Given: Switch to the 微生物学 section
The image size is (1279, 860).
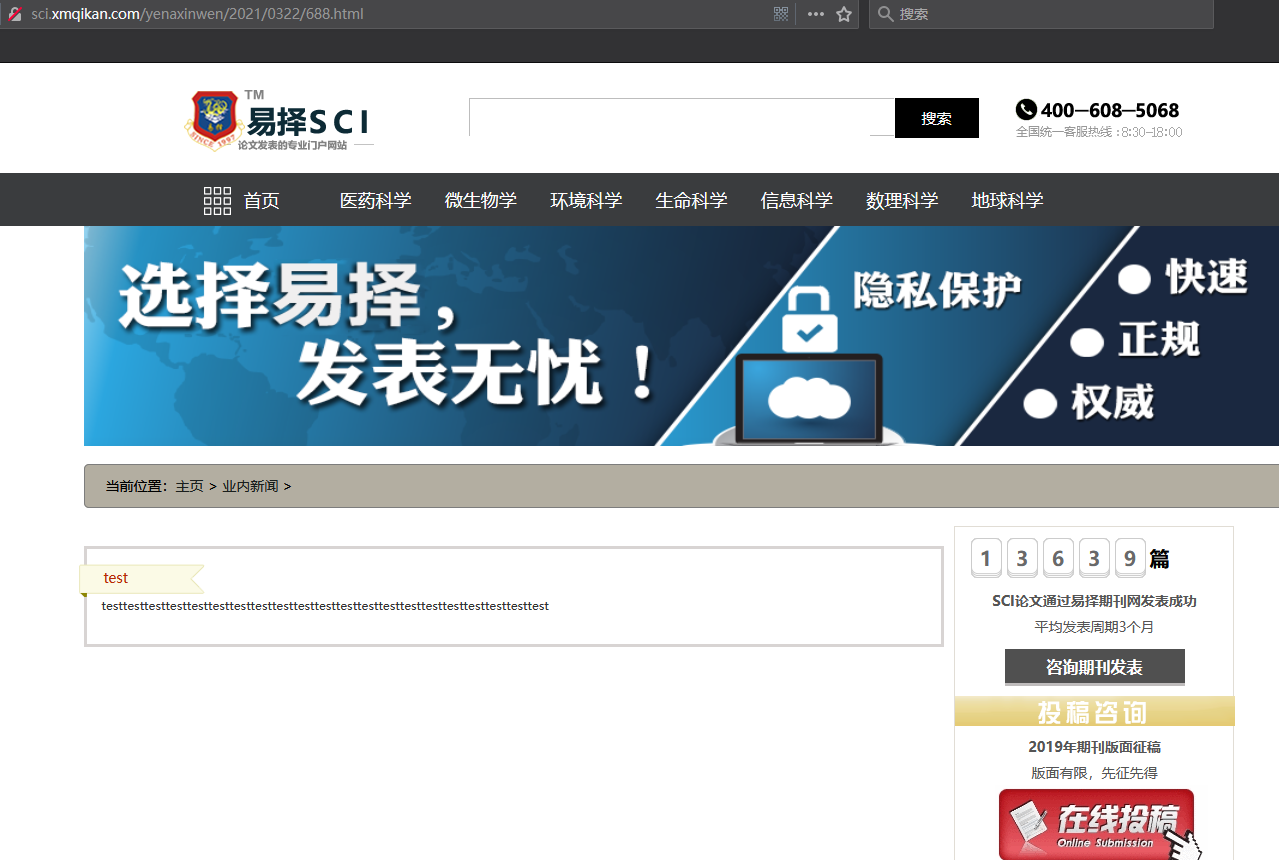Looking at the screenshot, I should (481, 200).
